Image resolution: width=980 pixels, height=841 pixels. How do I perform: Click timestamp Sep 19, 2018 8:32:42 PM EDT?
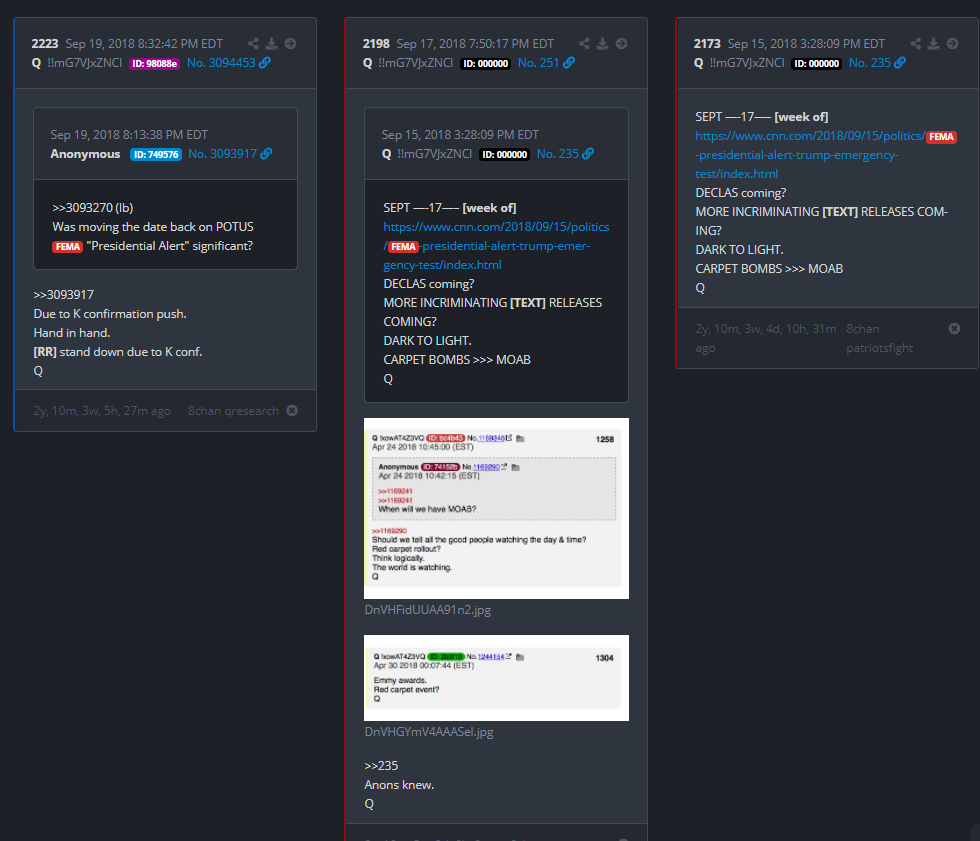click(x=144, y=44)
